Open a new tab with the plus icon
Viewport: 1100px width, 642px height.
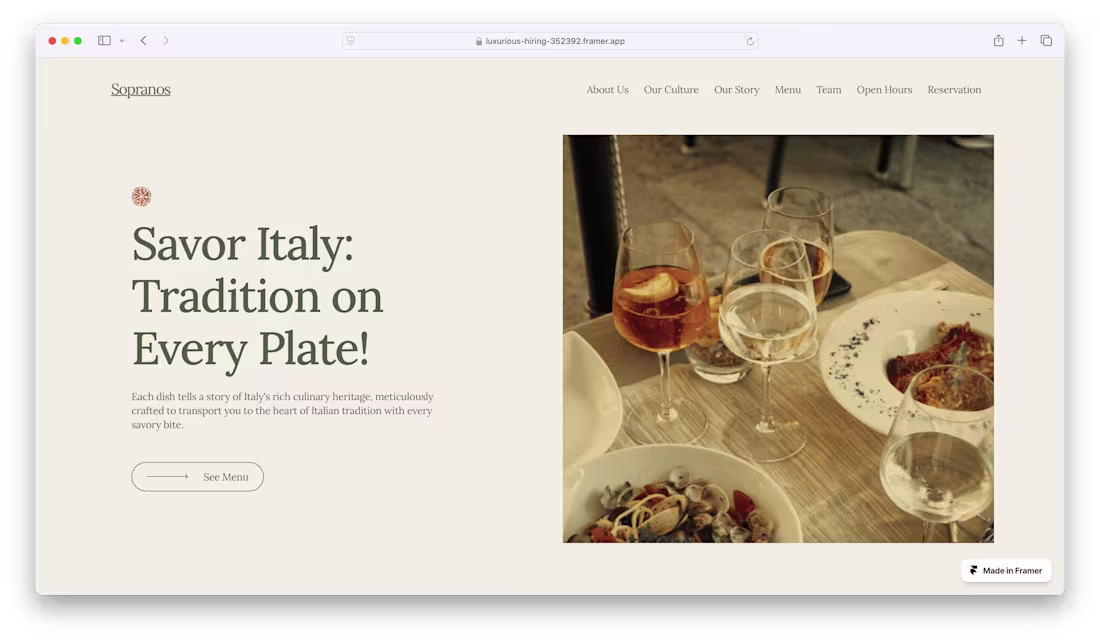tap(1022, 40)
